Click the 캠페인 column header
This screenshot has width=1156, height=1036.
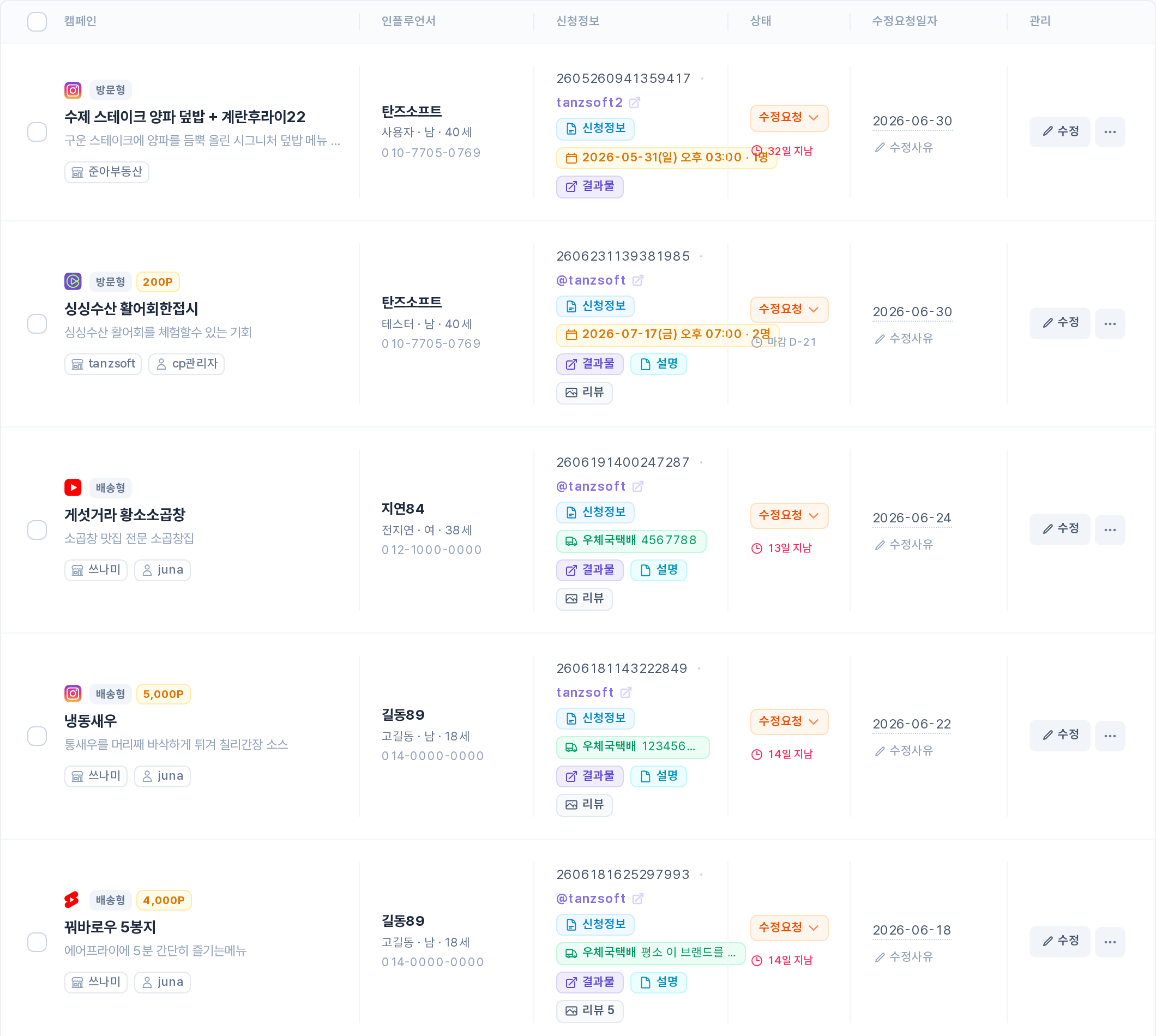click(x=80, y=21)
